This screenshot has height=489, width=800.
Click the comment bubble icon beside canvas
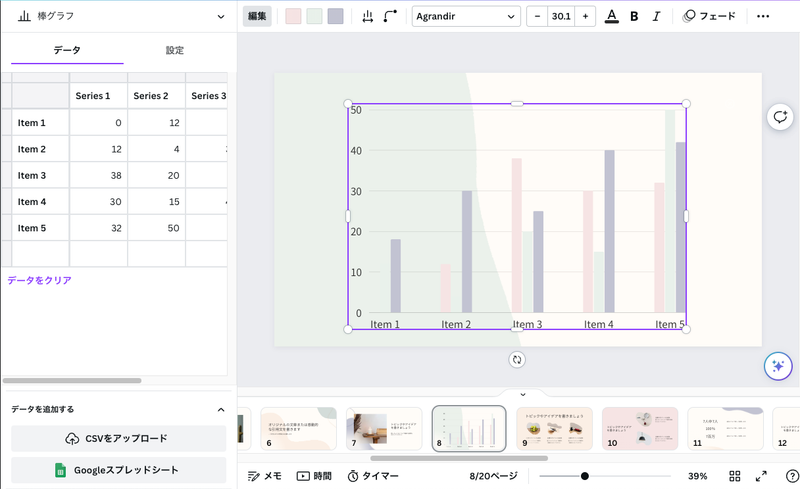(x=779, y=117)
